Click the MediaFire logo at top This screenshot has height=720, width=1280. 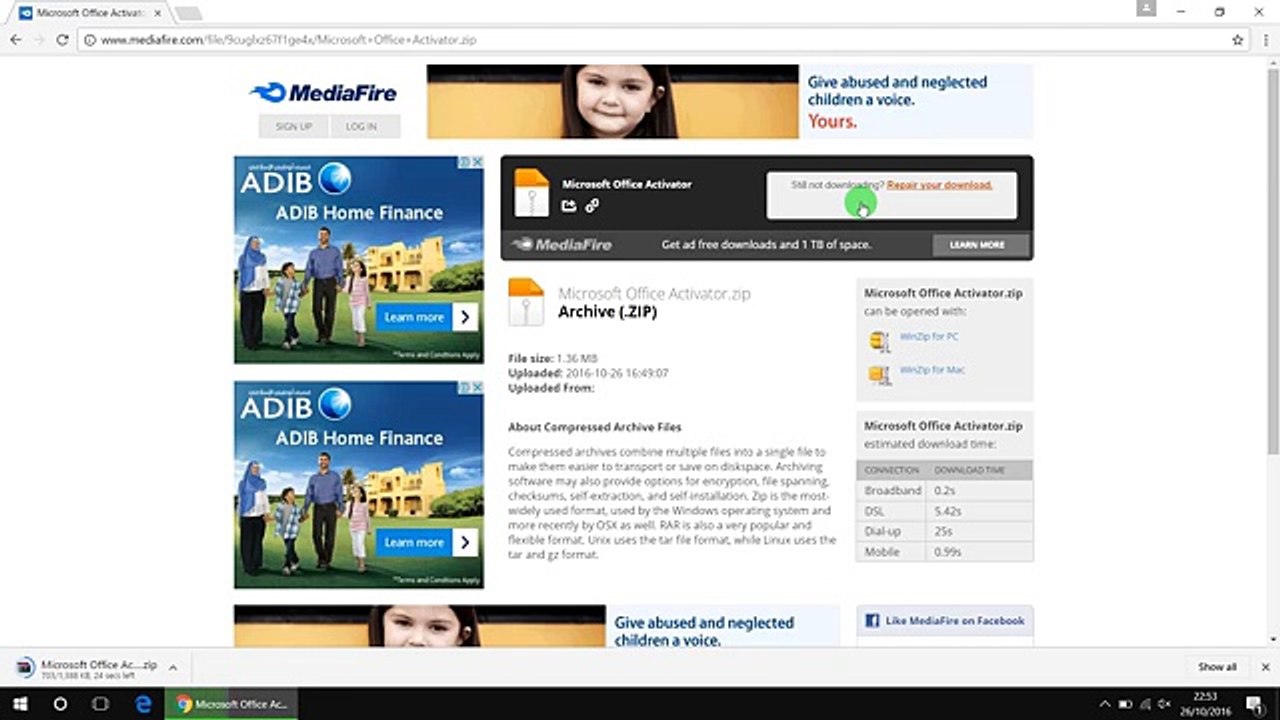tap(323, 93)
